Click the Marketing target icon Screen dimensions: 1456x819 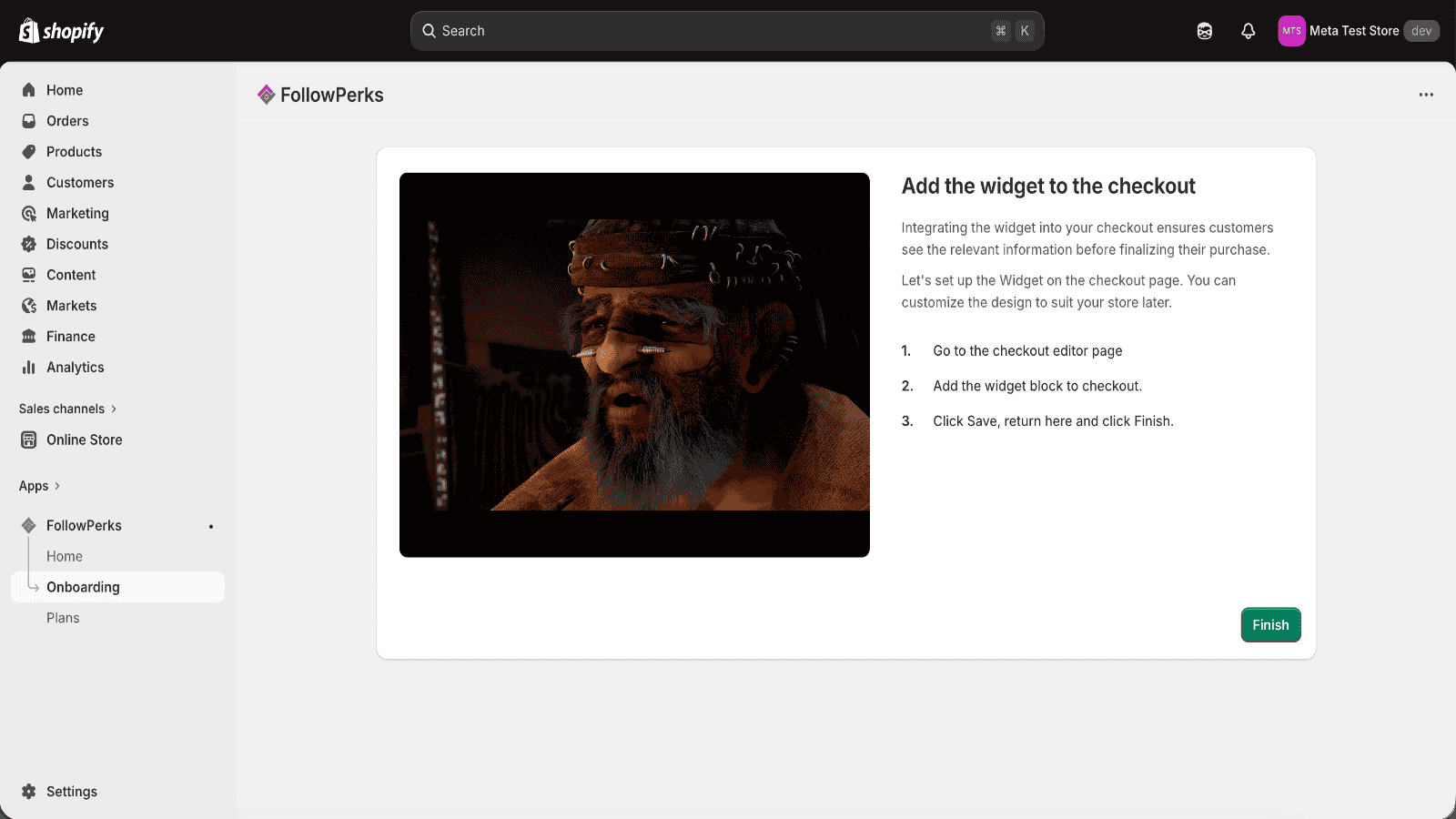coord(29,214)
